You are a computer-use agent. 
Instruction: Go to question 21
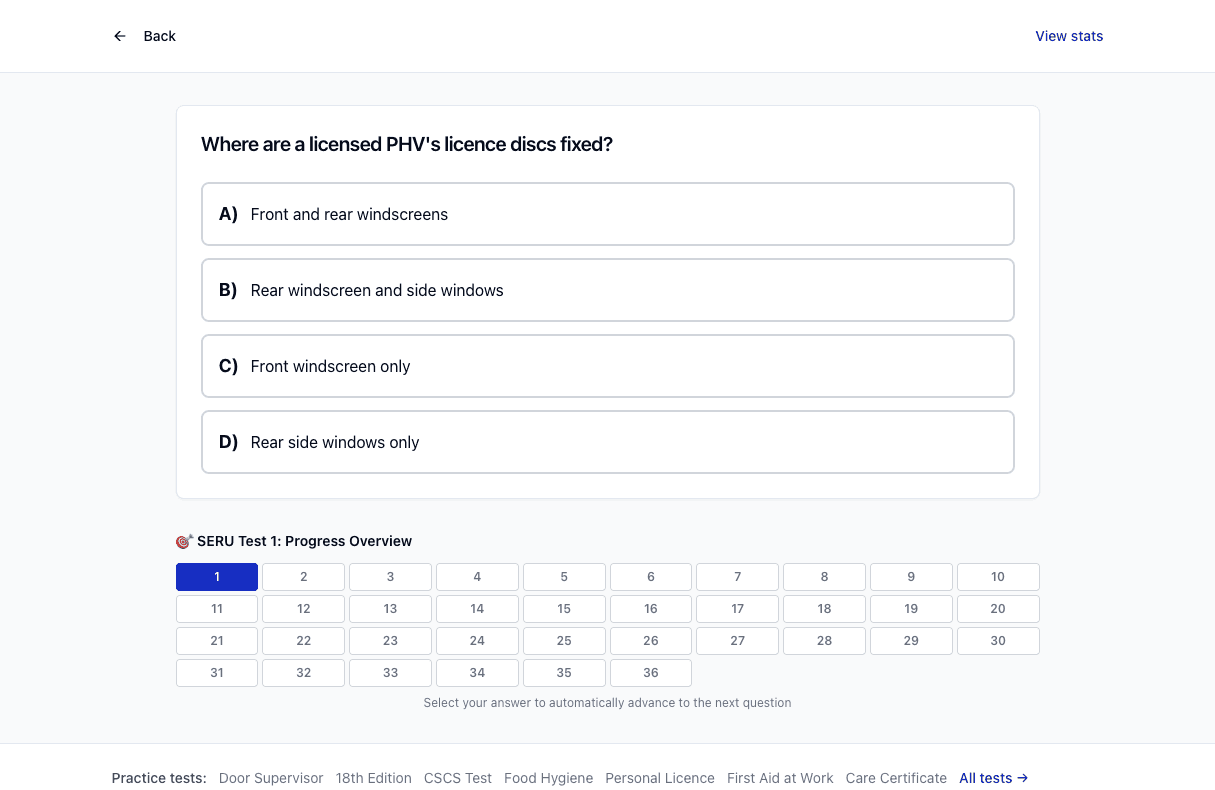point(217,641)
